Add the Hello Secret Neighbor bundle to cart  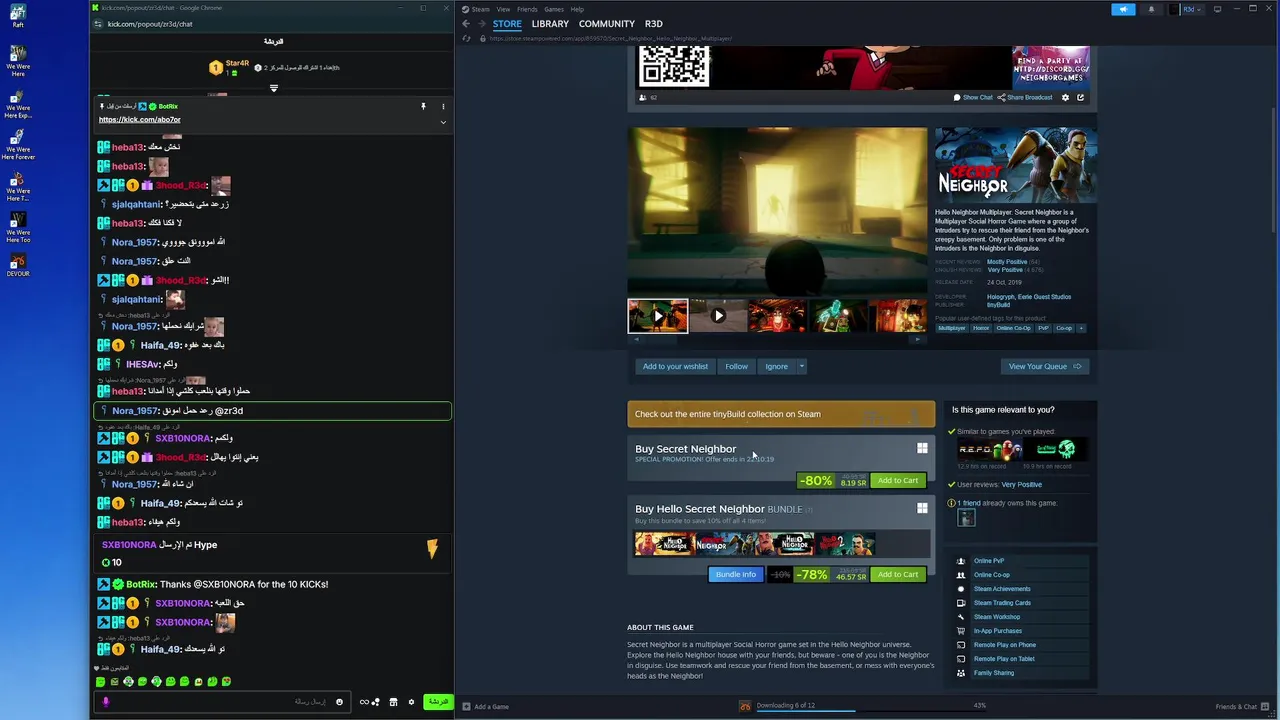click(897, 575)
